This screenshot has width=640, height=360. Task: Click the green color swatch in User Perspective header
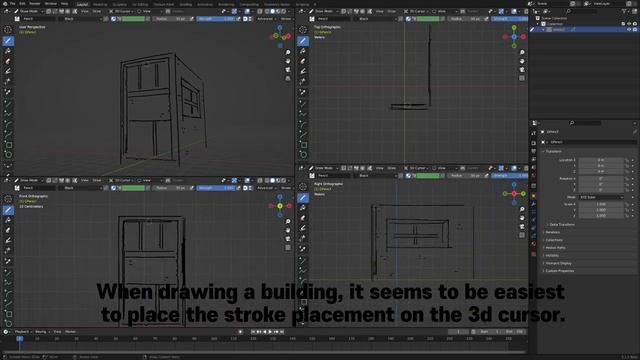coord(133,19)
